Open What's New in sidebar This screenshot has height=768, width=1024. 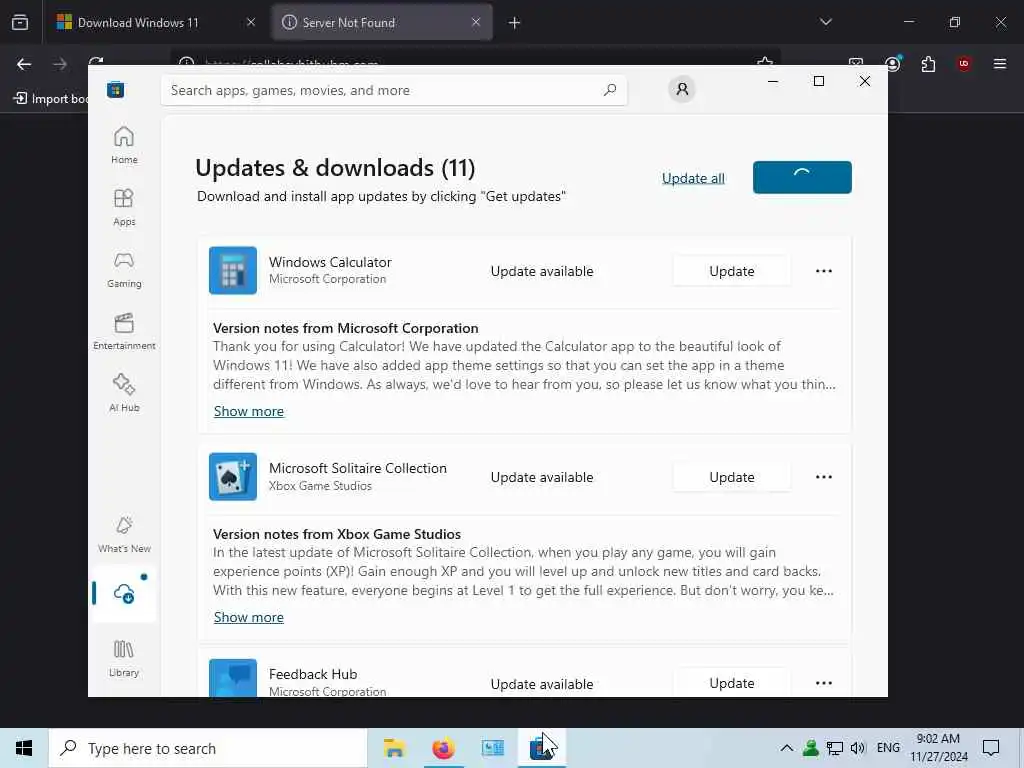pos(124,534)
